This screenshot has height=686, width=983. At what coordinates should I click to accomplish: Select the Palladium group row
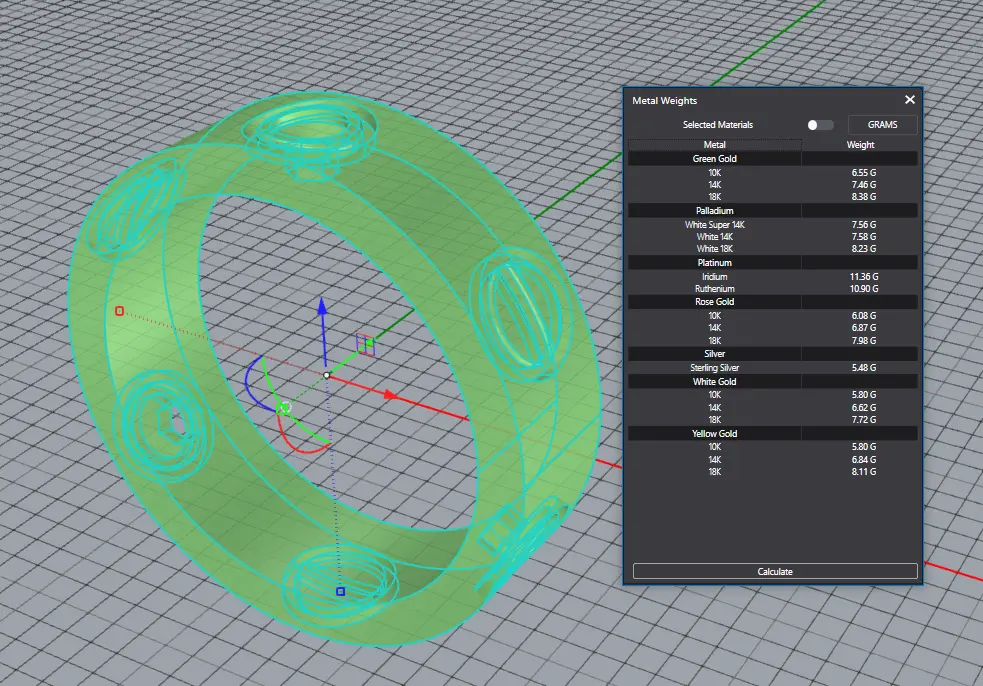773,211
